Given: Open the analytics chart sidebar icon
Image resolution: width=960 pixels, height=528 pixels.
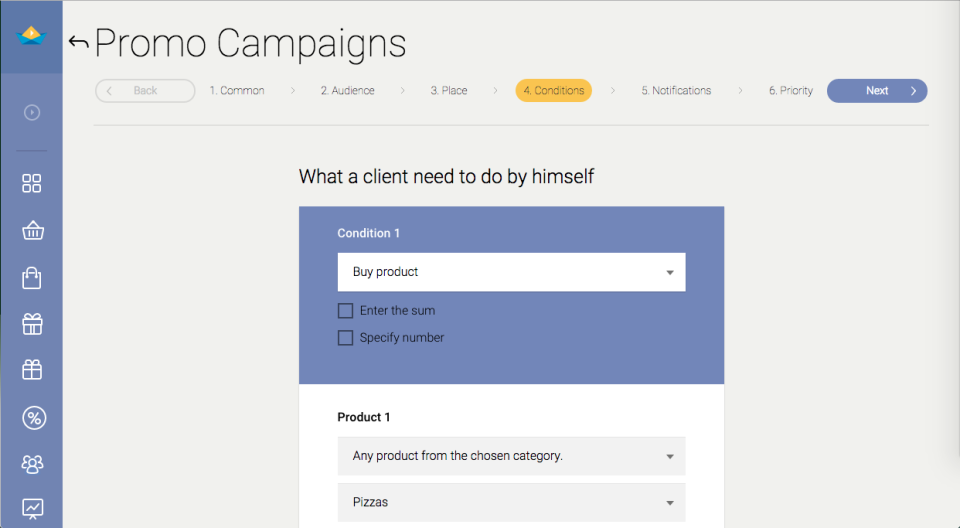Looking at the screenshot, I should point(32,508).
